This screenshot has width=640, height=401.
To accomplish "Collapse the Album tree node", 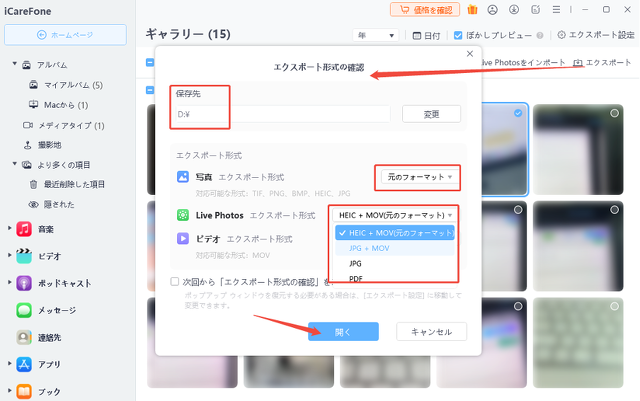I will point(14,64).
